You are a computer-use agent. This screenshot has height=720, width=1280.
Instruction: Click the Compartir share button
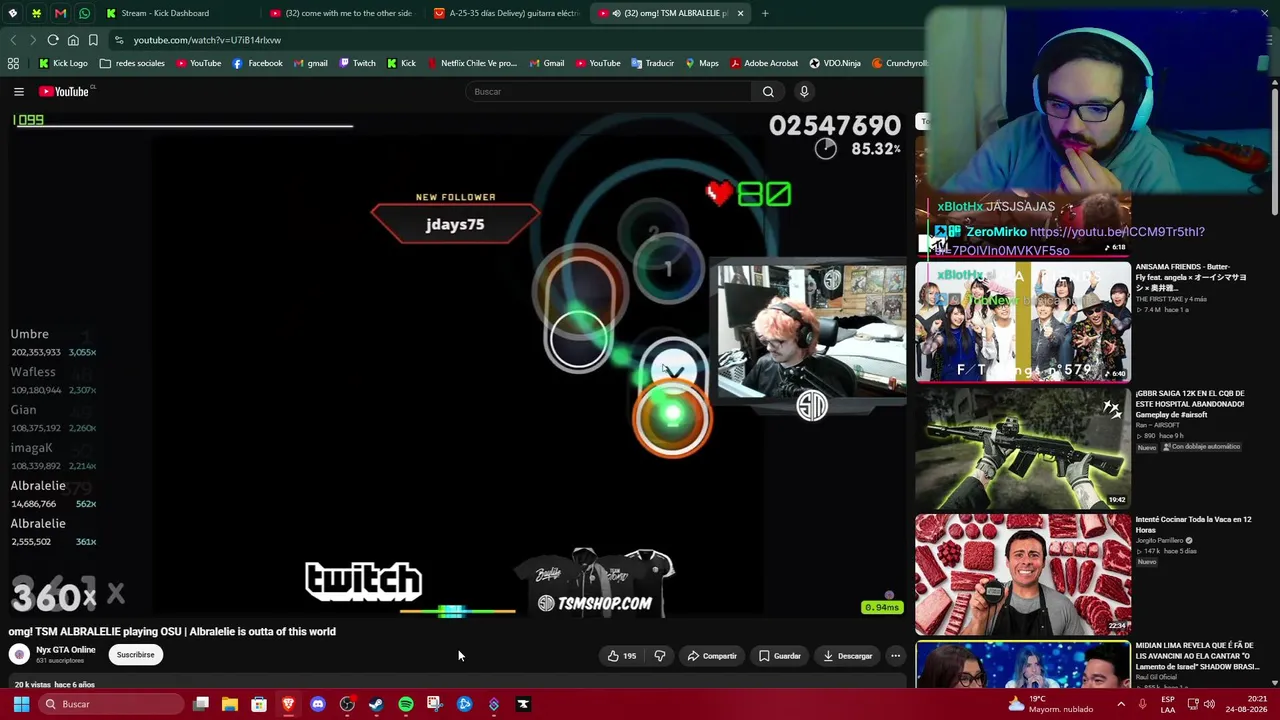(x=712, y=656)
